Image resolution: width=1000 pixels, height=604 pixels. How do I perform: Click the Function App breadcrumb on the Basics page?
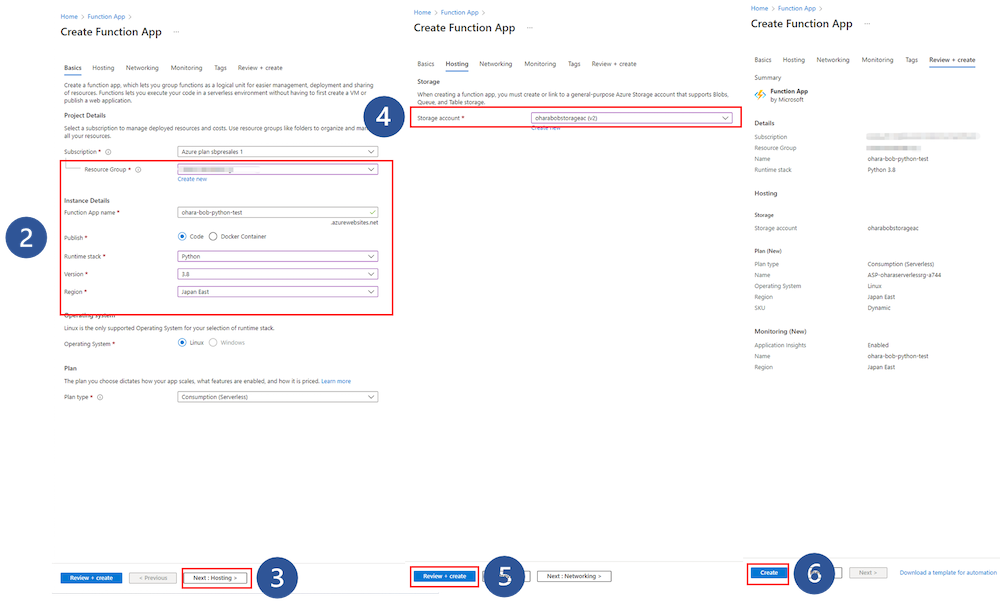tap(107, 17)
